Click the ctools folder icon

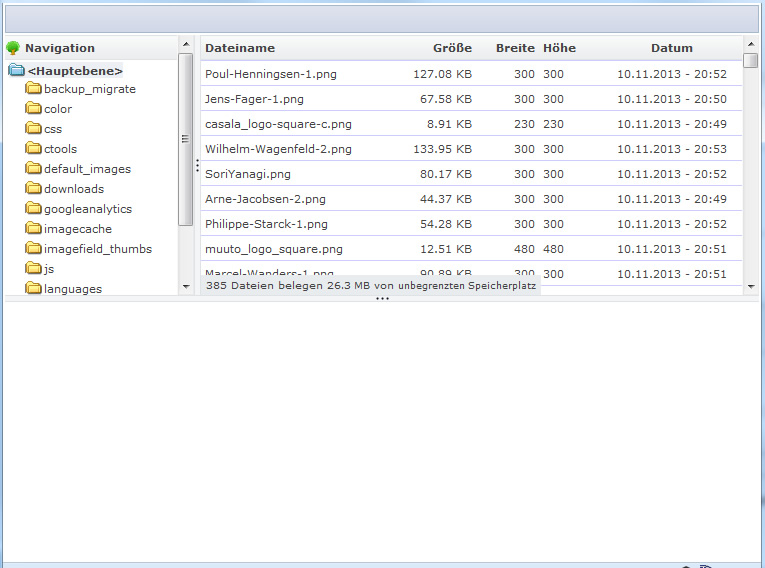tap(33, 149)
